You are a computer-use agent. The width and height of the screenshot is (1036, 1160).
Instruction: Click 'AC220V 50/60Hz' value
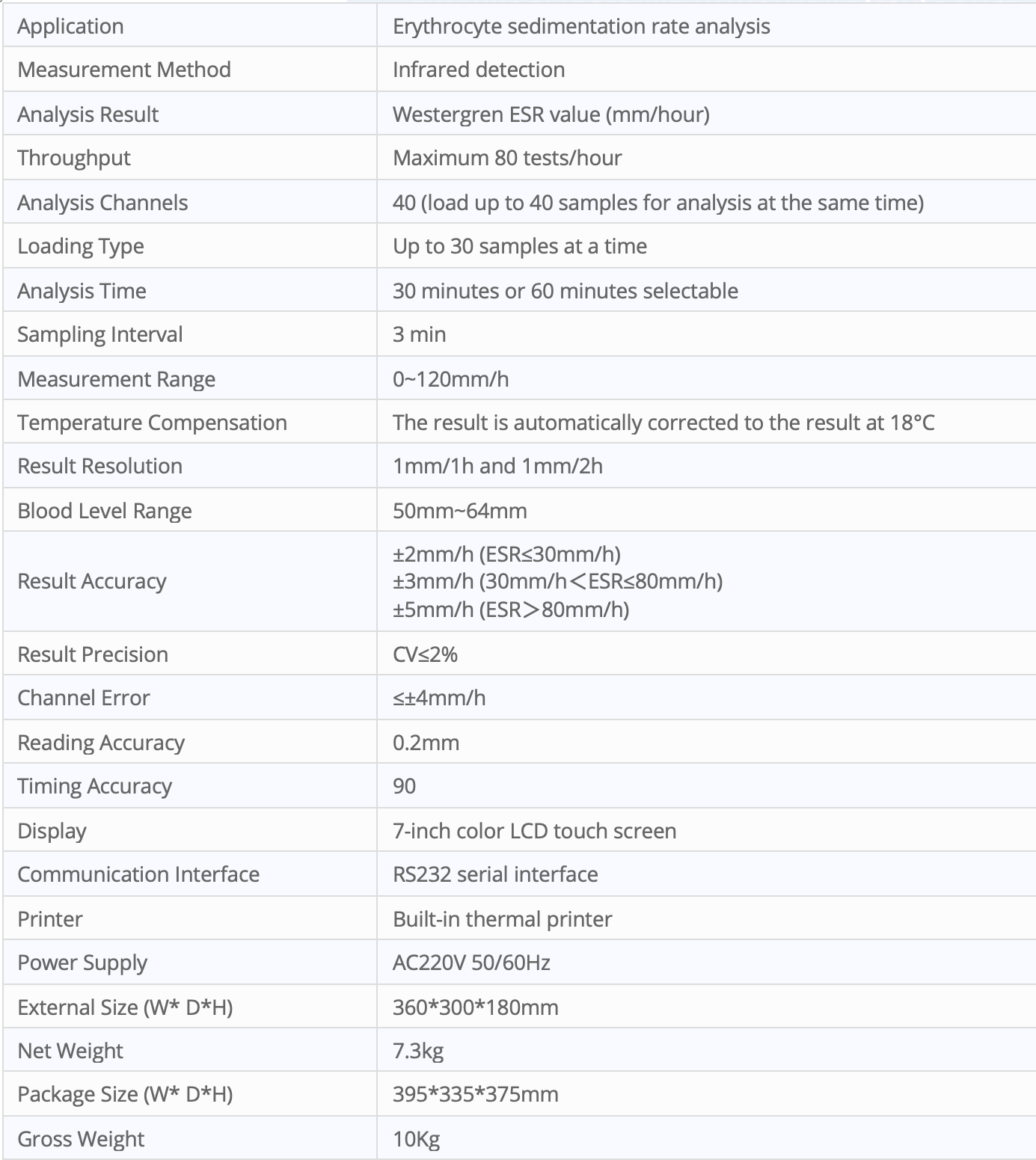[x=472, y=963]
